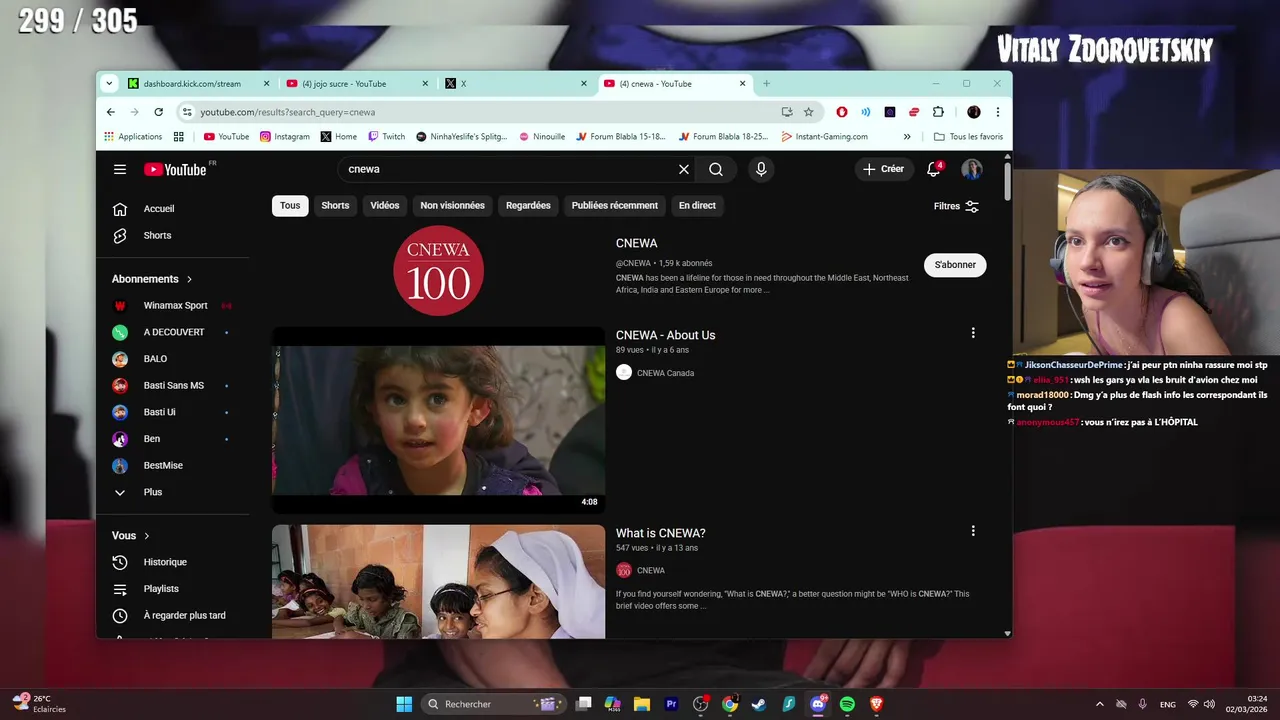Image resolution: width=1280 pixels, height=720 pixels.
Task: Open the Basti Sans MS subscription
Action: point(172,386)
